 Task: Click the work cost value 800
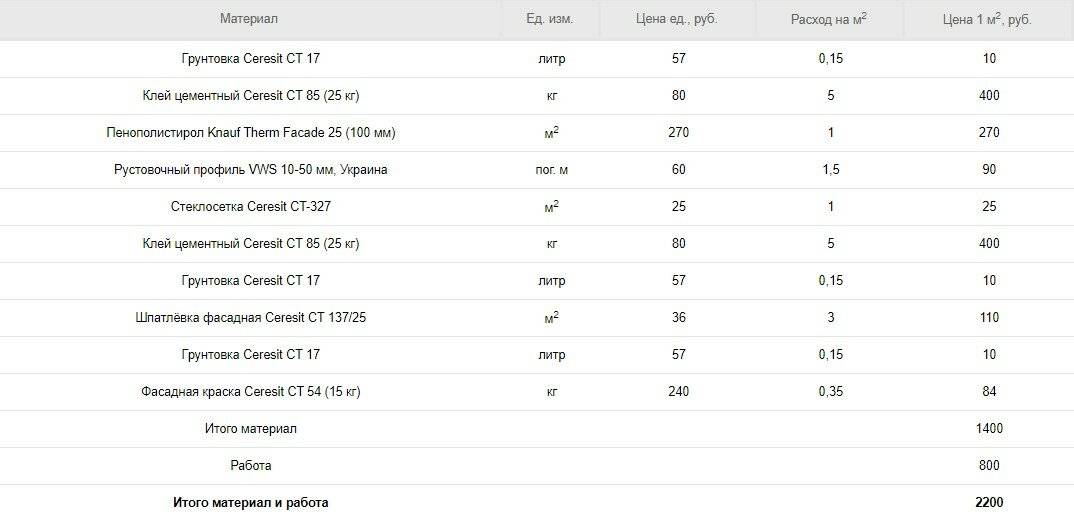tap(989, 466)
